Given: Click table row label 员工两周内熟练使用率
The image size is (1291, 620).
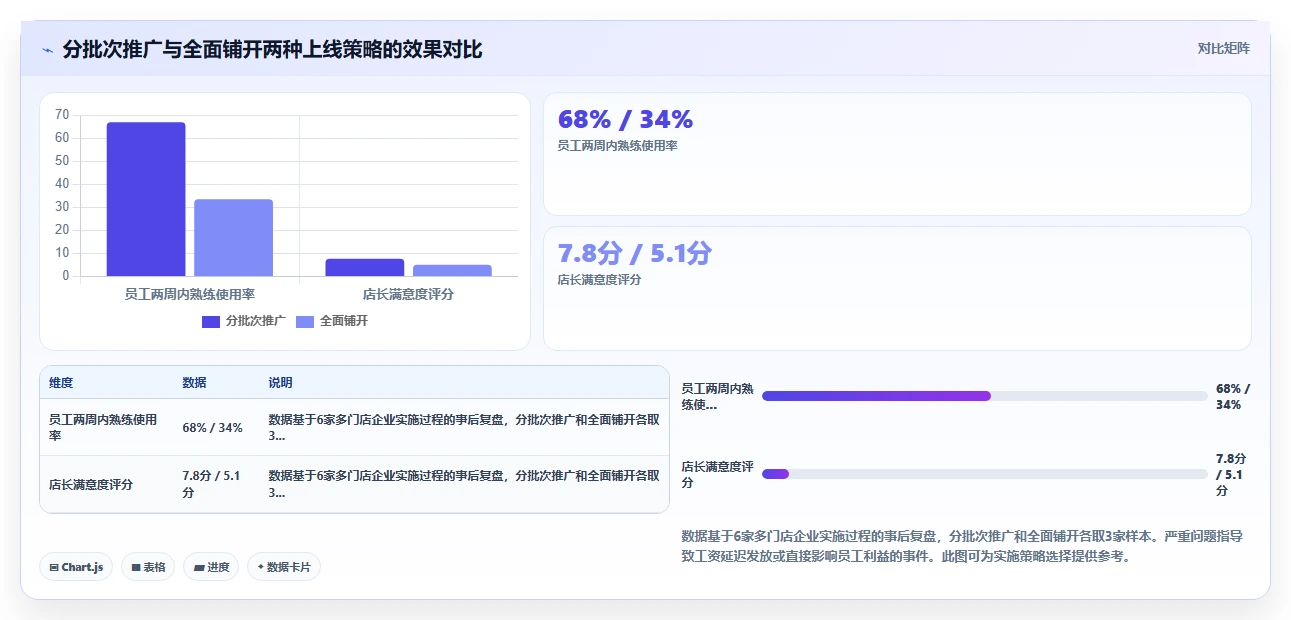Looking at the screenshot, I should click(x=103, y=428).
